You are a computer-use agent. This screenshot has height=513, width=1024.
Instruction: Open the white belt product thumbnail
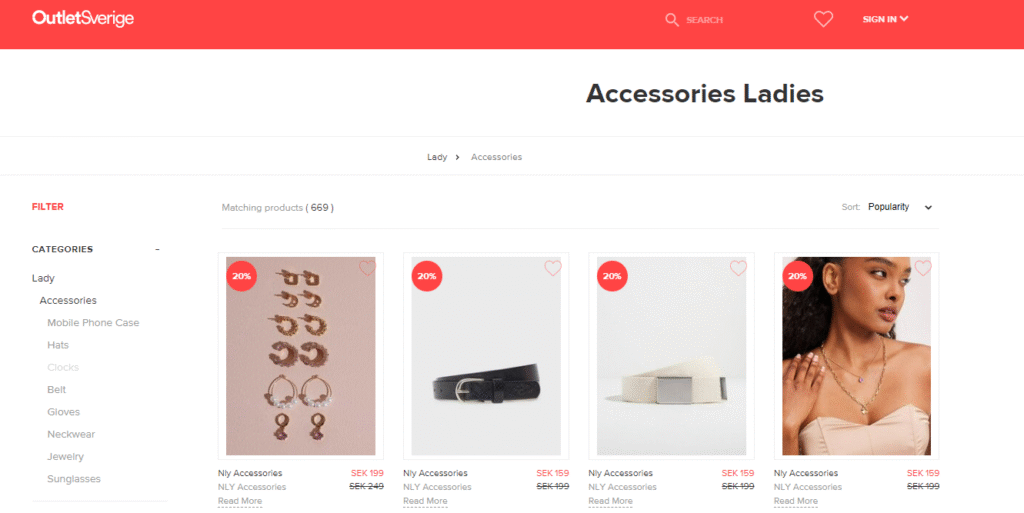tap(671, 356)
